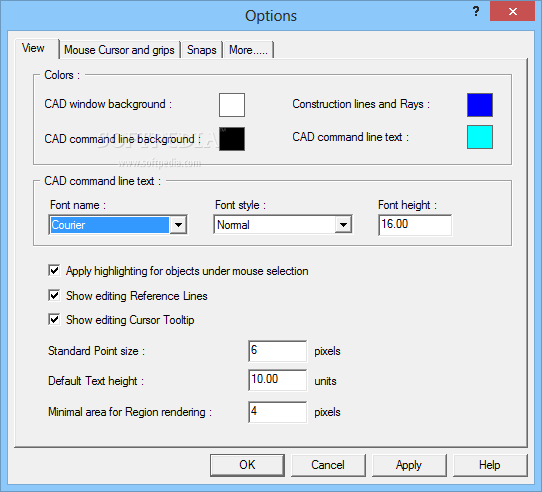Image resolution: width=542 pixels, height=492 pixels.
Task: Click the Font height input field
Action: pyautogui.click(x=415, y=225)
